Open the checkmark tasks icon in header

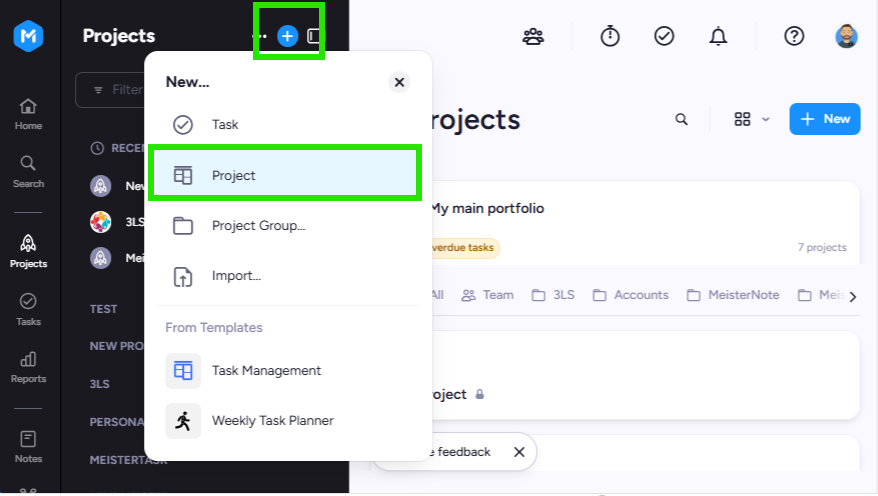tap(664, 36)
